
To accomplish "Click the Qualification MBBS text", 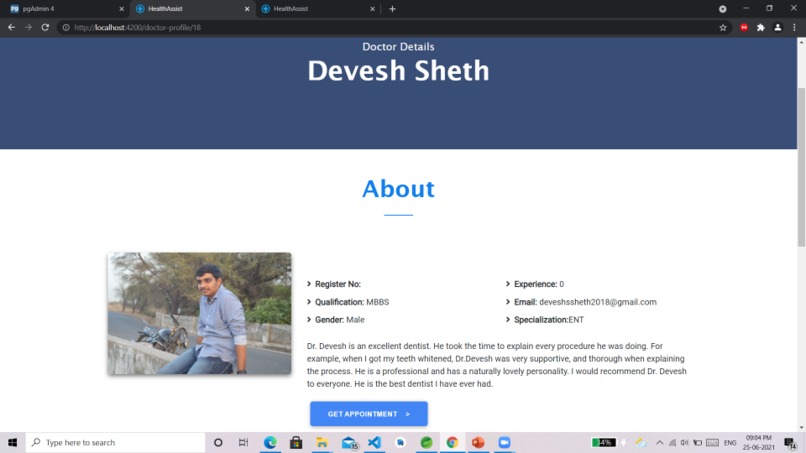I will point(352,302).
